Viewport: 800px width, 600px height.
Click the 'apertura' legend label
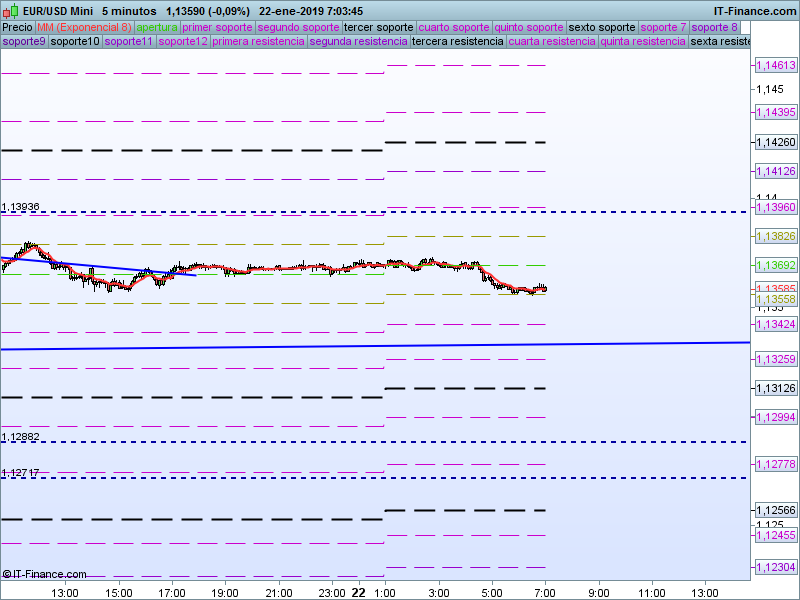[157, 27]
